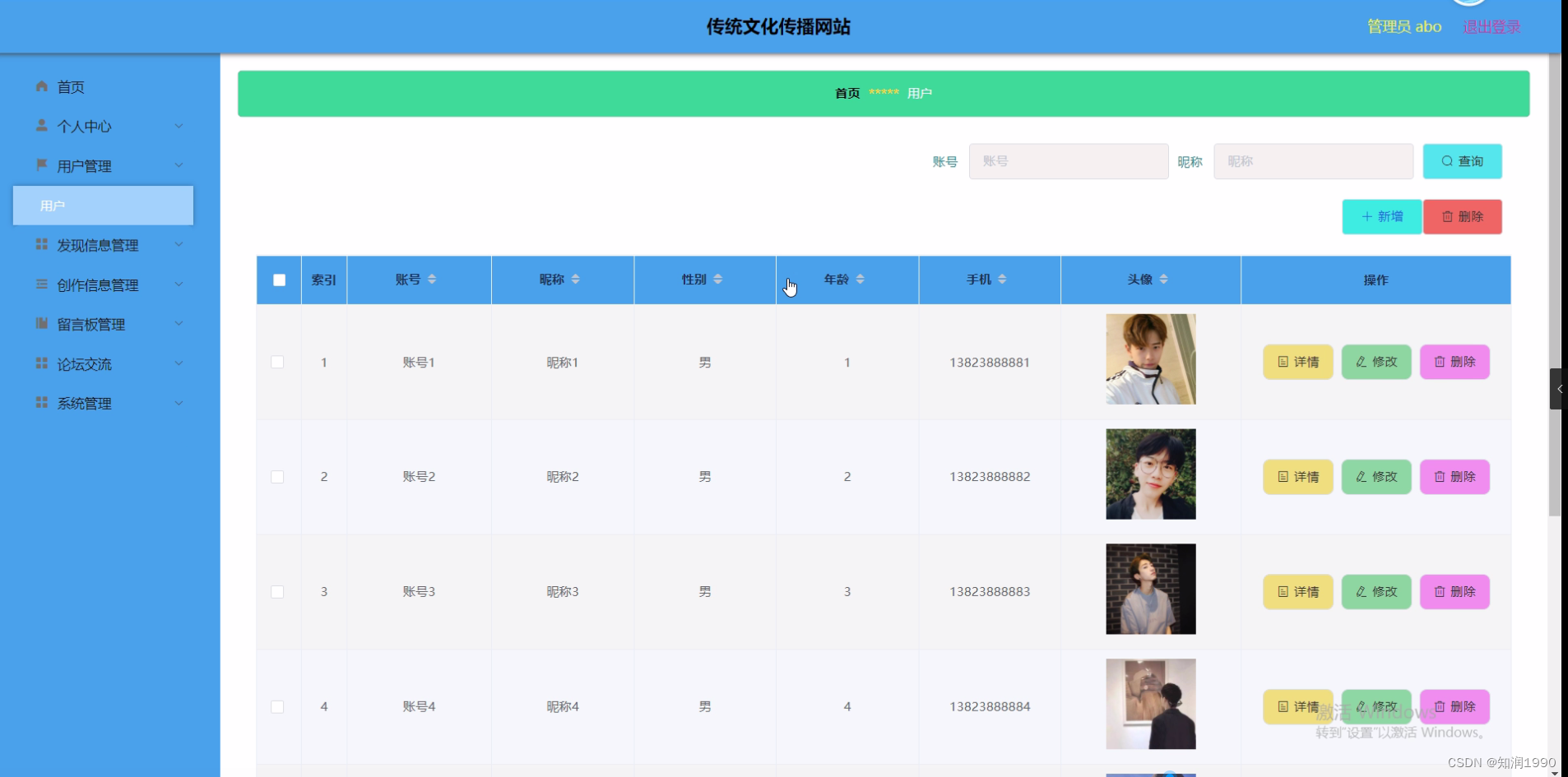Screen dimensions: 1568x777
Task: Expand the 系统管理 sidebar menu
Action: 179,402
